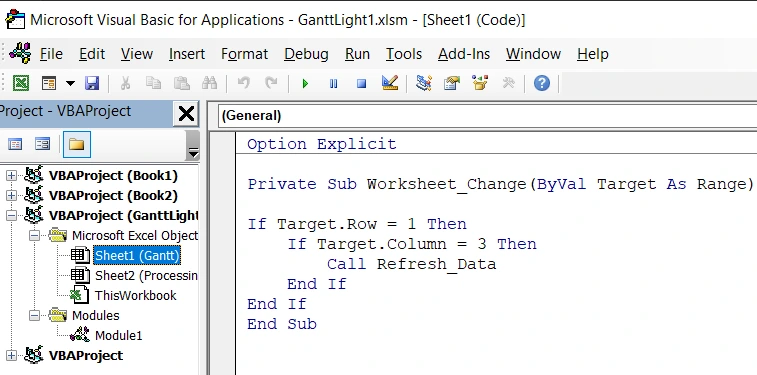
Task: Select Sheet2 (Processing) in project tree
Action: [x=146, y=276]
